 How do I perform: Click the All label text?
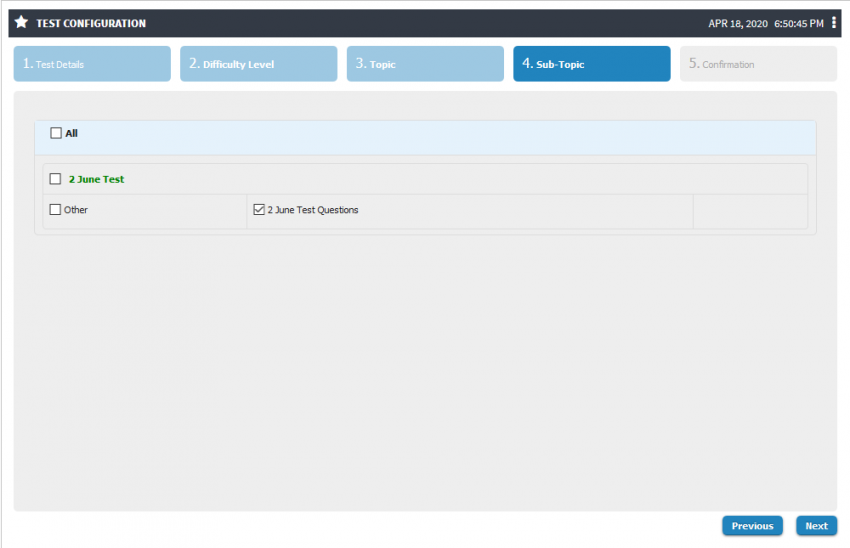point(72,133)
